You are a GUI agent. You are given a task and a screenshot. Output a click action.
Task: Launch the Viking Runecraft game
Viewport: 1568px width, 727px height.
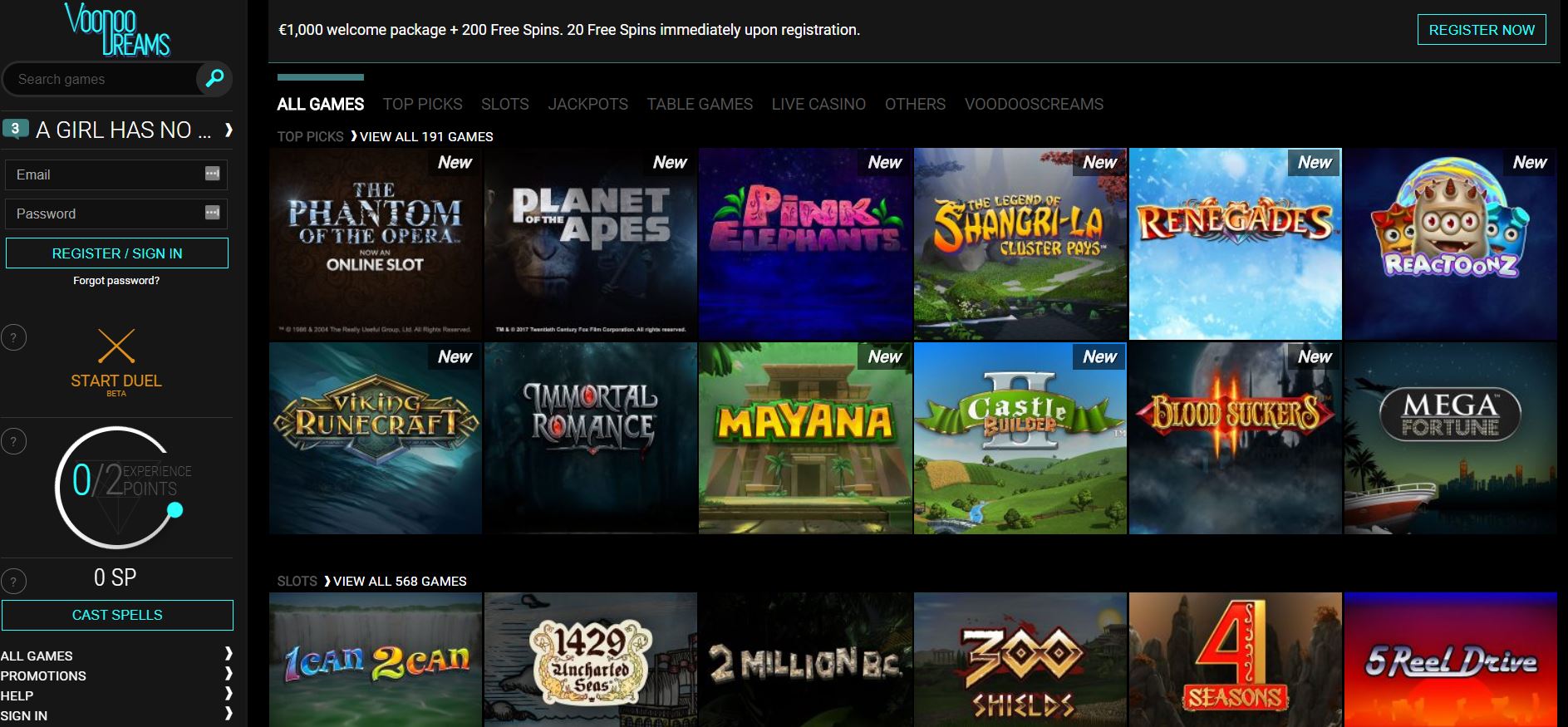376,438
